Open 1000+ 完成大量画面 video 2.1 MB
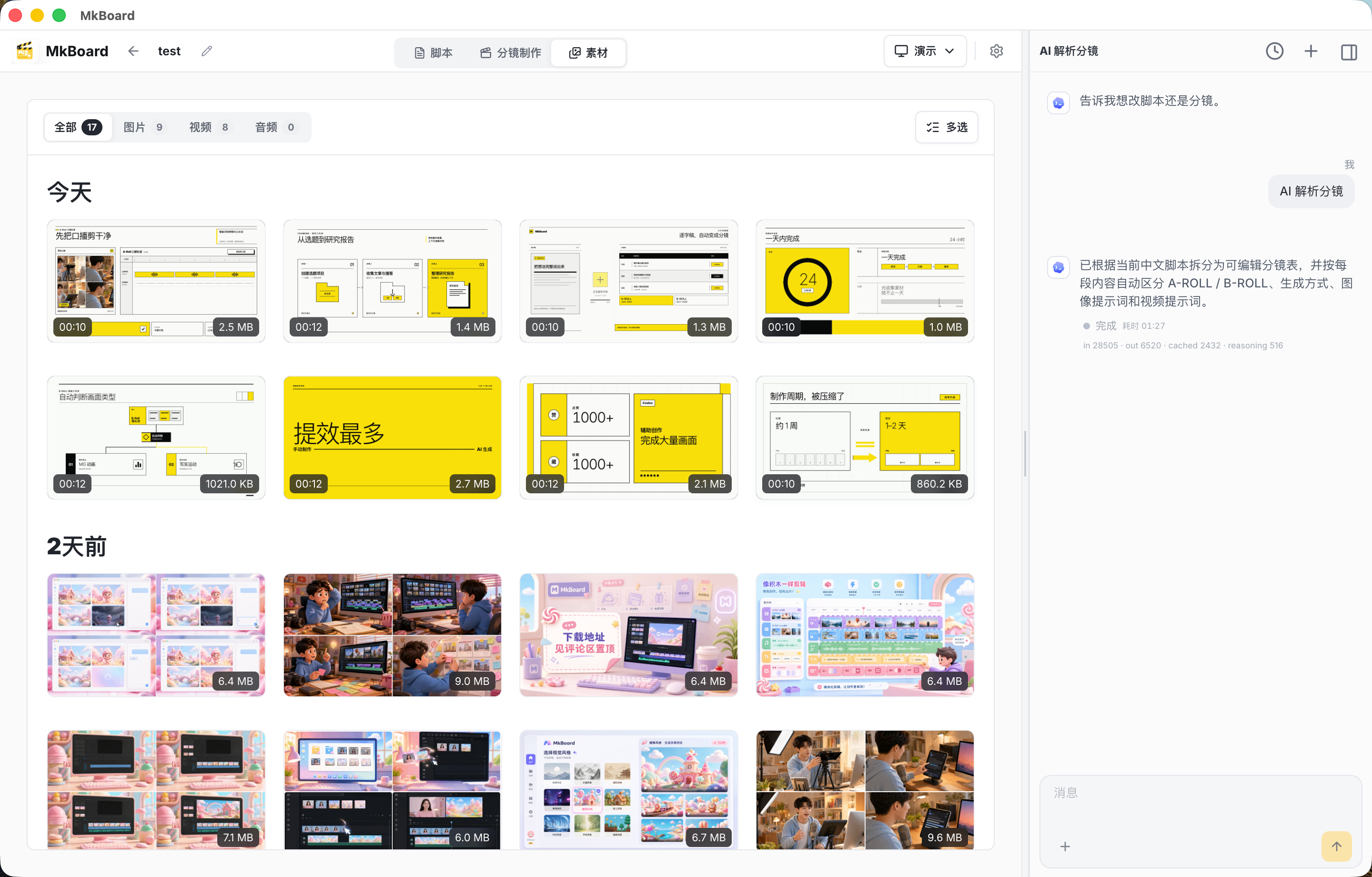This screenshot has height=877, width=1372. pyautogui.click(x=628, y=438)
